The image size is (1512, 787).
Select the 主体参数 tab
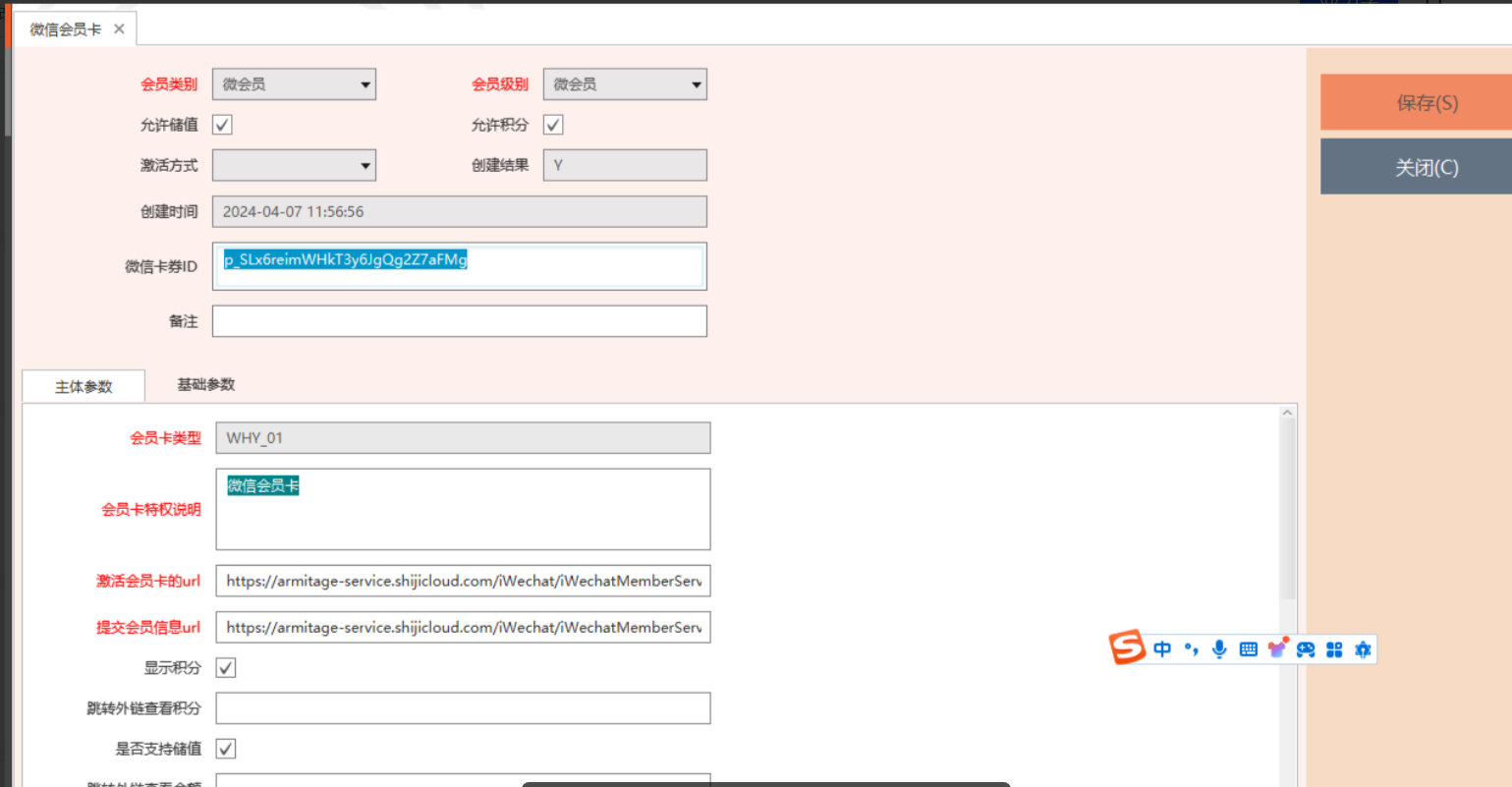tap(84, 386)
